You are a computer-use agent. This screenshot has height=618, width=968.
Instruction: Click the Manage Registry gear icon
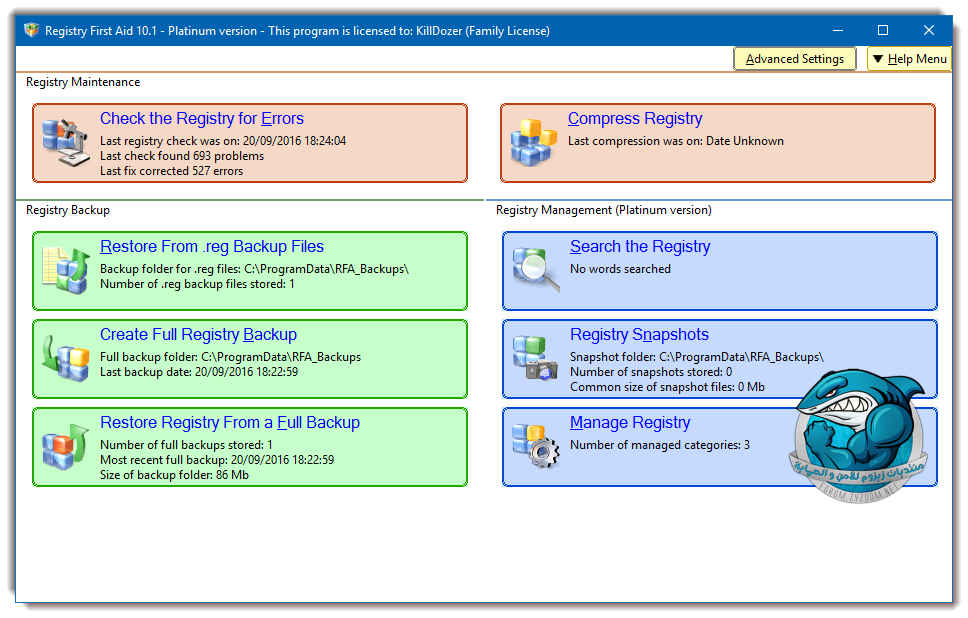[x=536, y=446]
